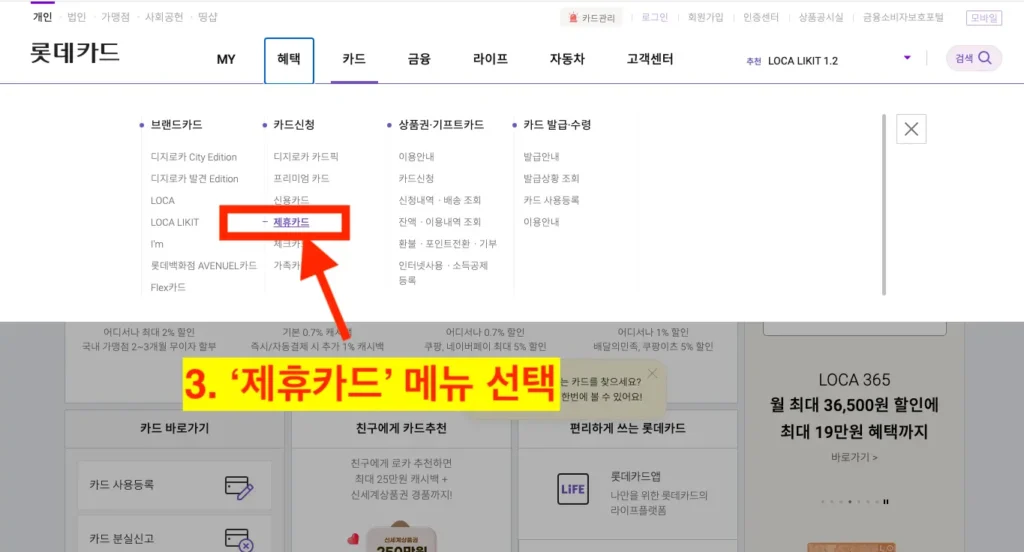Image resolution: width=1024 pixels, height=552 pixels.
Task: Select the 사회공헌 tab
Action: [x=164, y=17]
